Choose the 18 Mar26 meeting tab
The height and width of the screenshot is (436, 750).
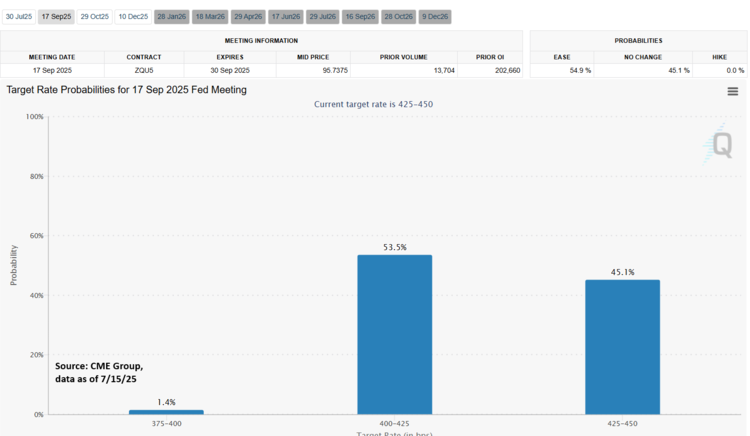[209, 17]
